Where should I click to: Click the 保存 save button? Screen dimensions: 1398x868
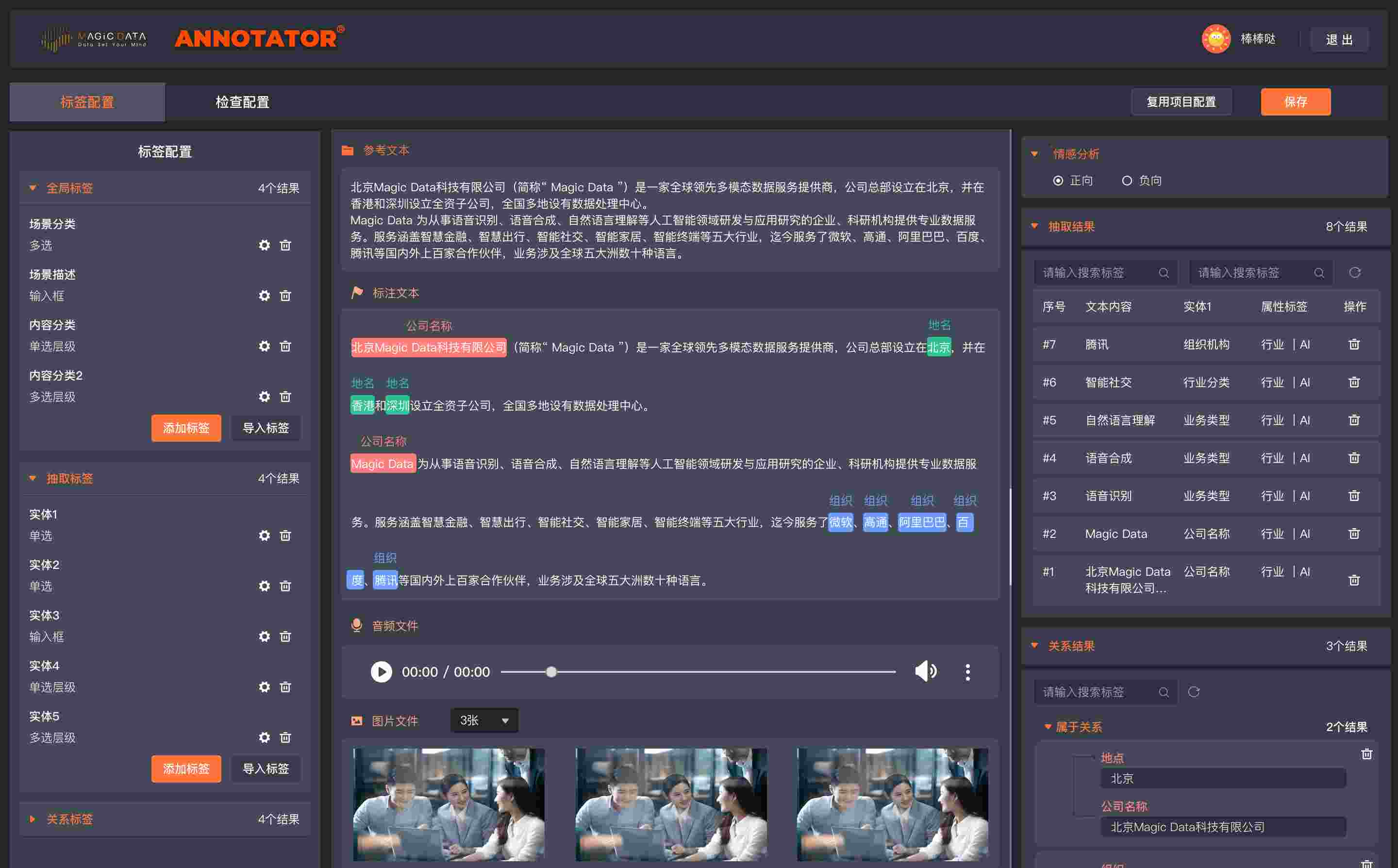1295,101
